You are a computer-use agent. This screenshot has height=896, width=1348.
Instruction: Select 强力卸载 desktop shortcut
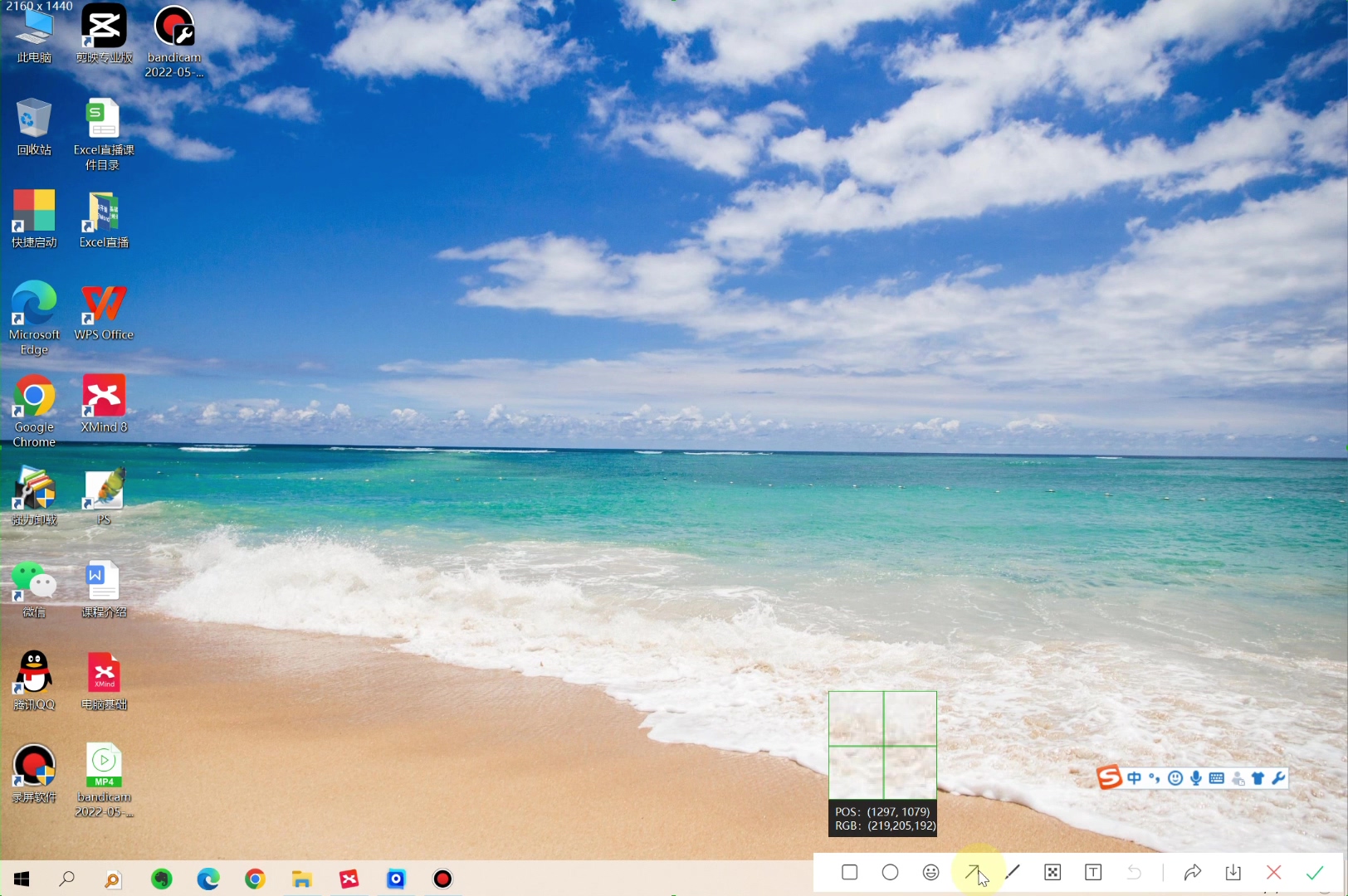[34, 496]
